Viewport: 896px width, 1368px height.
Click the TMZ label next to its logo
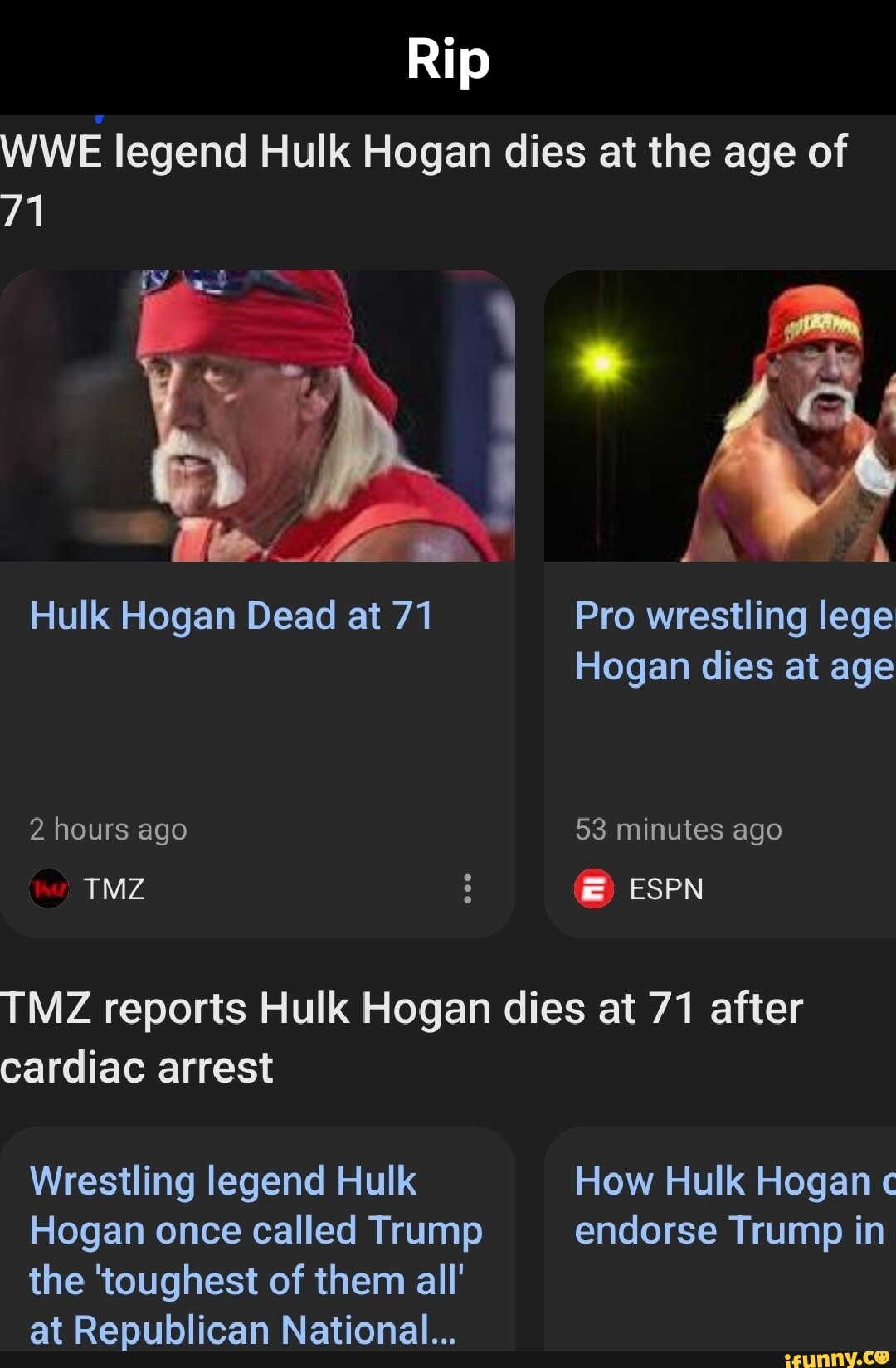click(112, 889)
